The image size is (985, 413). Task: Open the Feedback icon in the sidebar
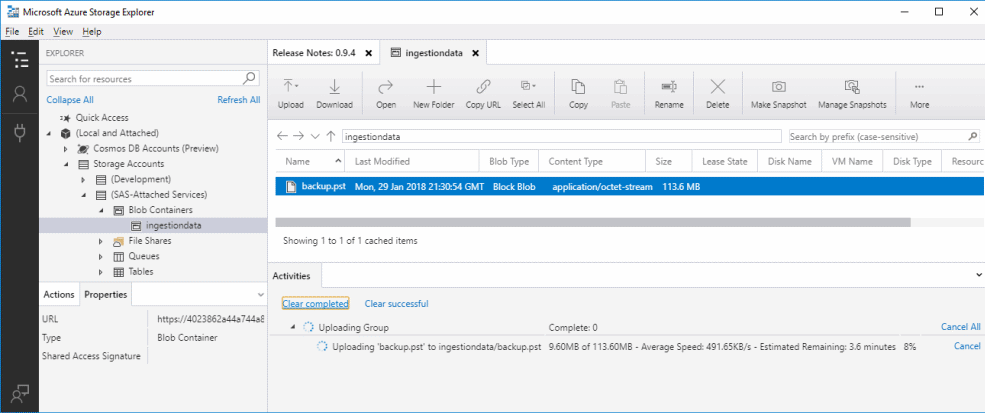tap(20, 392)
